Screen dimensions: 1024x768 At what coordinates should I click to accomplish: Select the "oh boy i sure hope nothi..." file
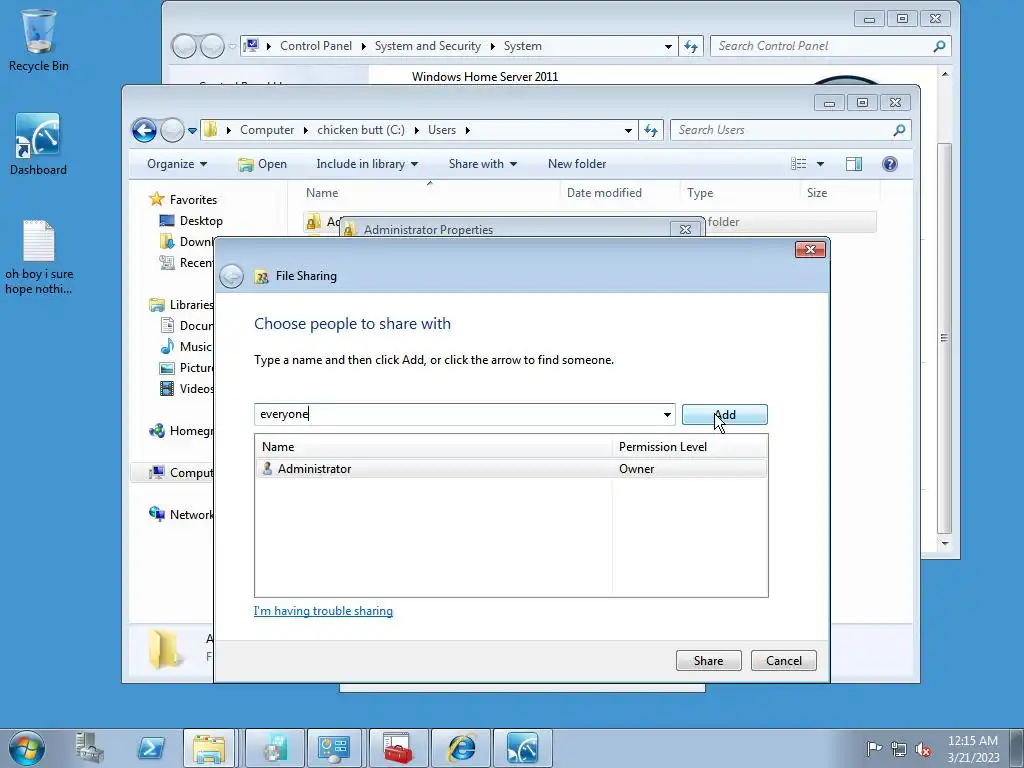click(39, 257)
